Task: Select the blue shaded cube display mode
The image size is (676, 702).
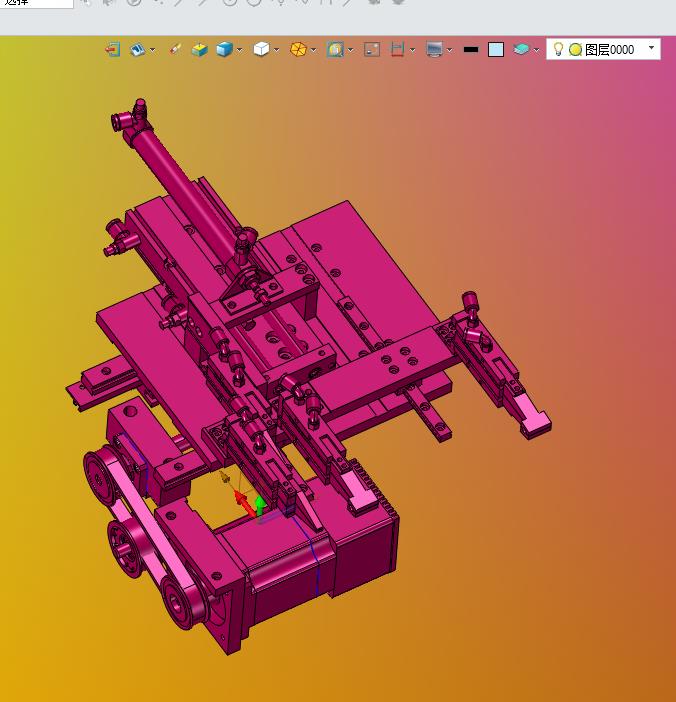Action: point(224,49)
